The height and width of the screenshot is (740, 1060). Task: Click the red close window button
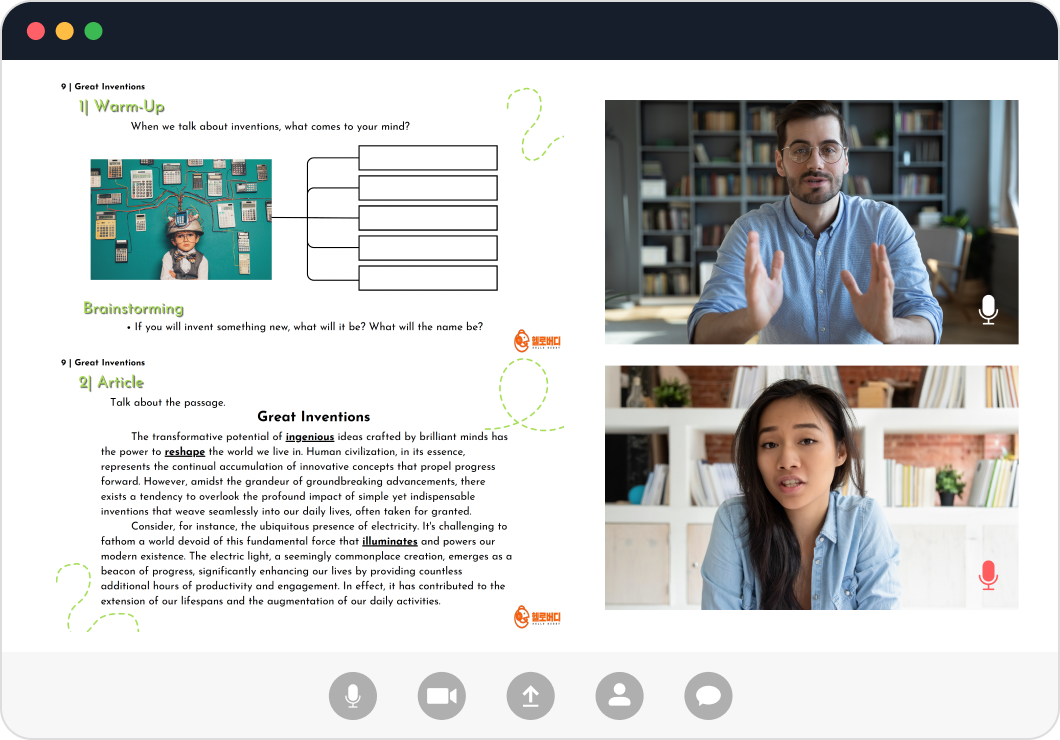tap(36, 31)
